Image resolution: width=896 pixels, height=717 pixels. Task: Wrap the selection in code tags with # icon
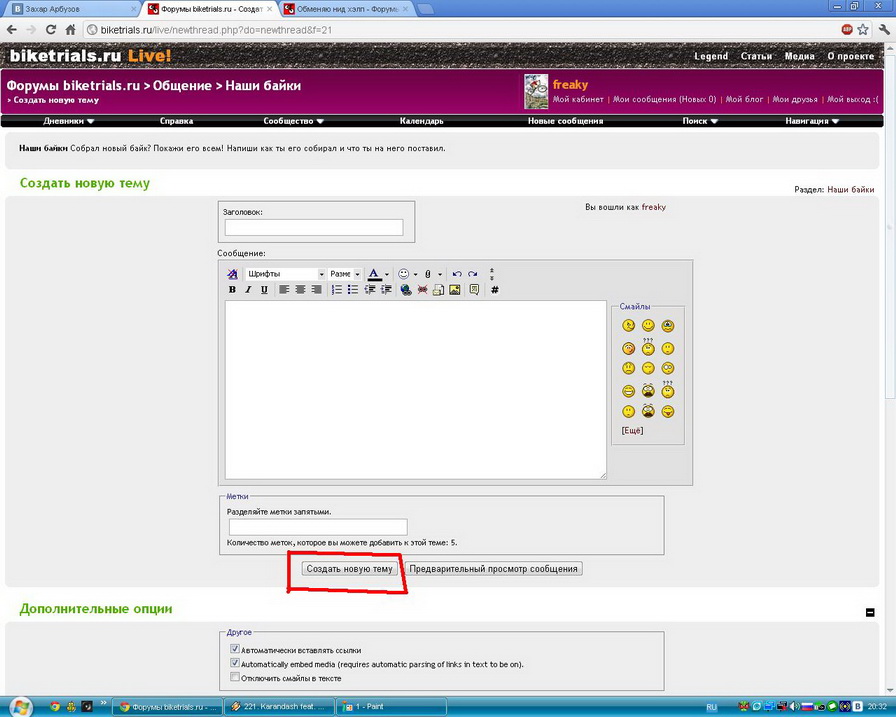[x=495, y=290]
